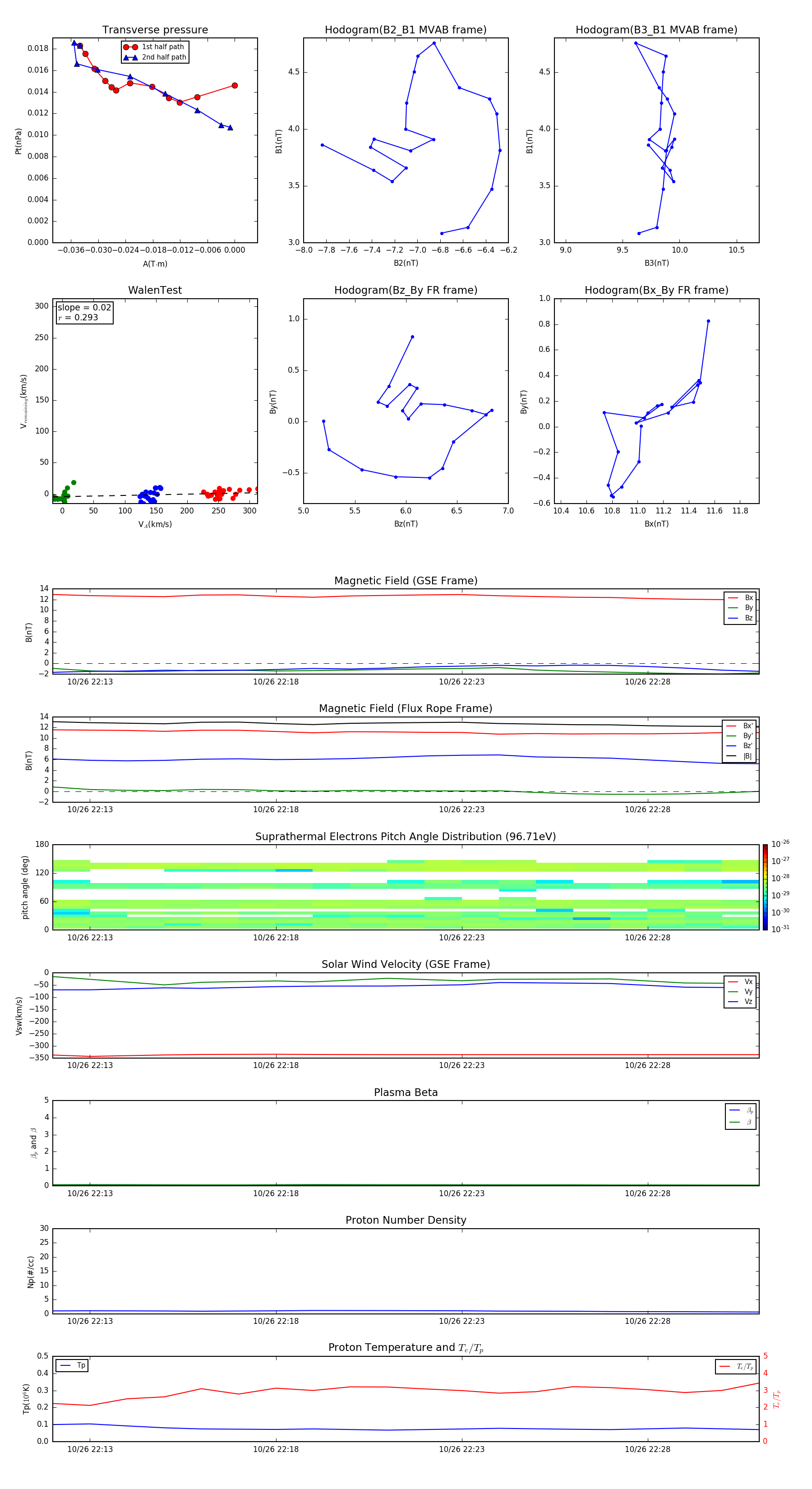The image size is (812, 1489).
Task: Click the Proton Number Density title
Action: [x=406, y=1220]
